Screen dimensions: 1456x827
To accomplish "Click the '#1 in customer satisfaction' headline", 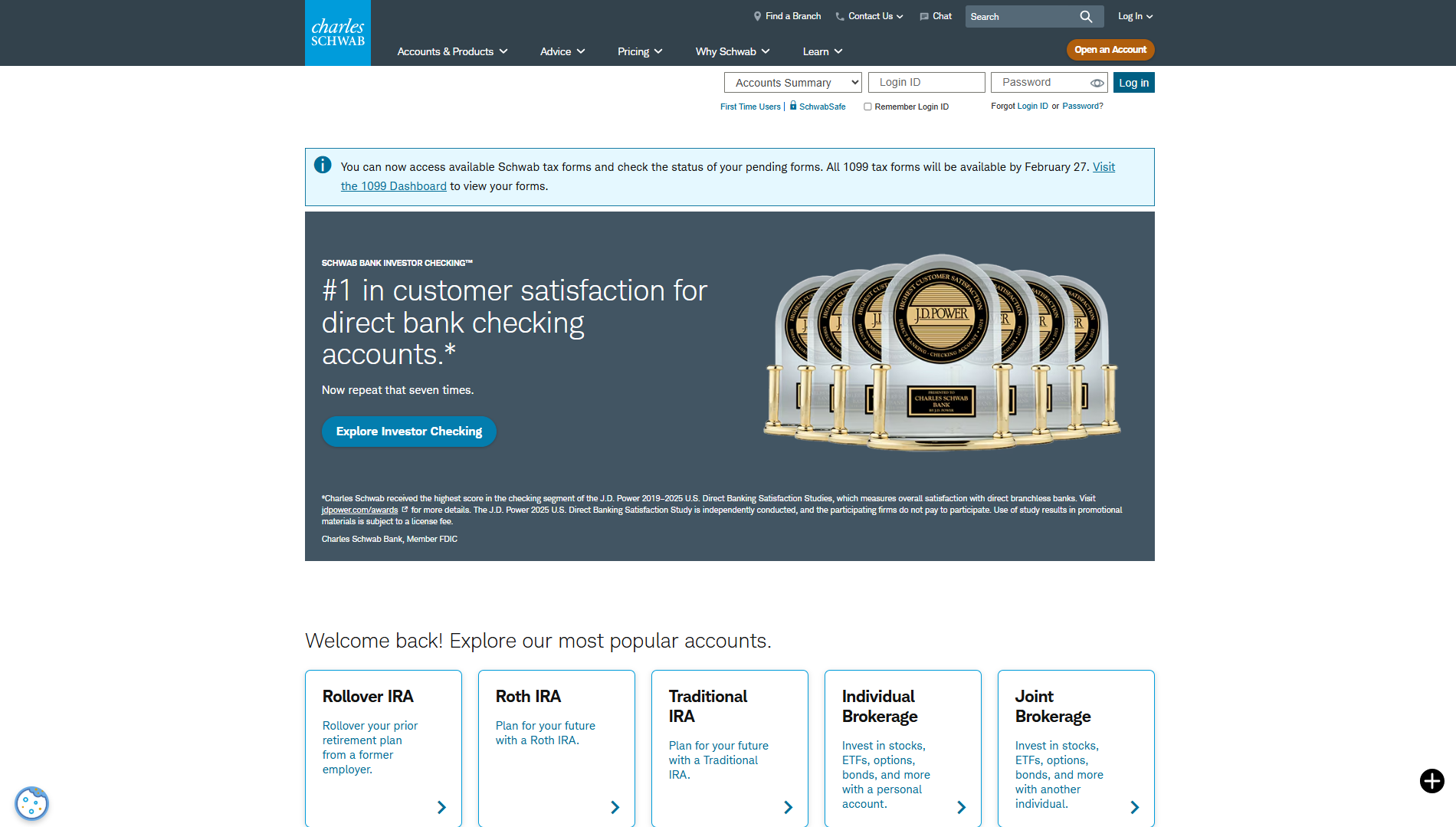I will tap(514, 323).
